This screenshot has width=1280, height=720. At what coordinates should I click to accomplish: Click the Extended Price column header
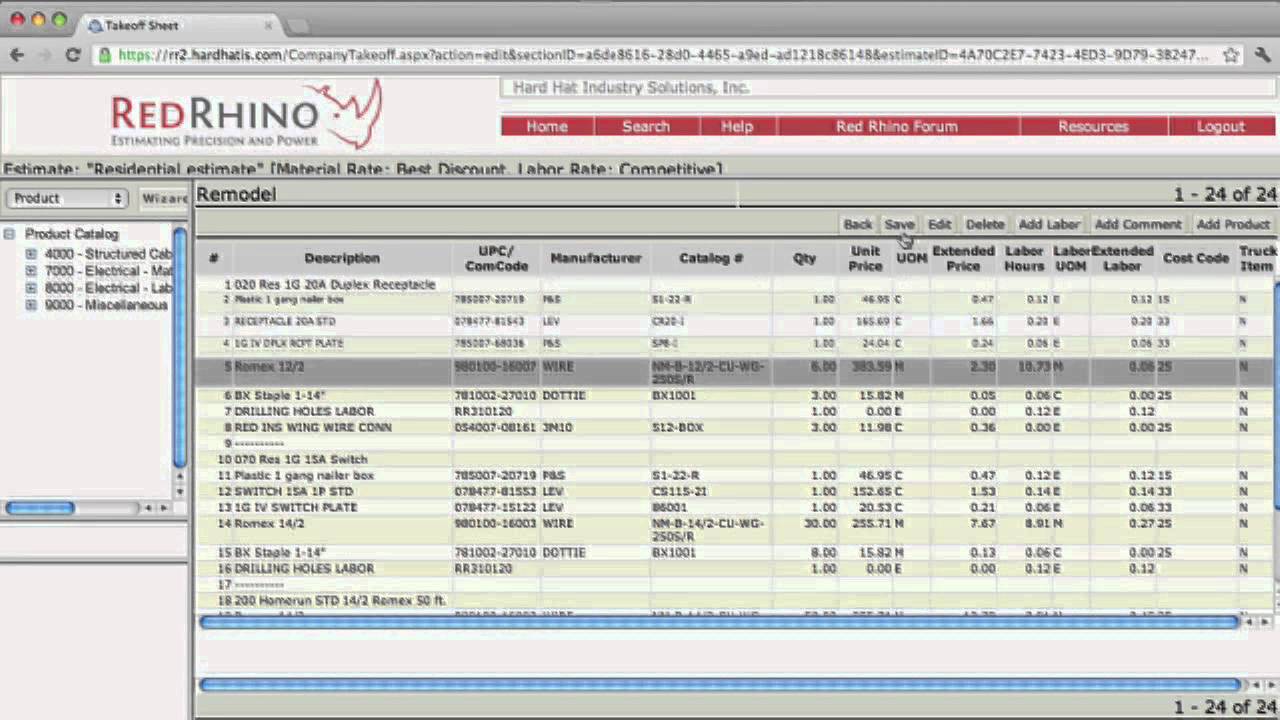pyautogui.click(x=963, y=258)
